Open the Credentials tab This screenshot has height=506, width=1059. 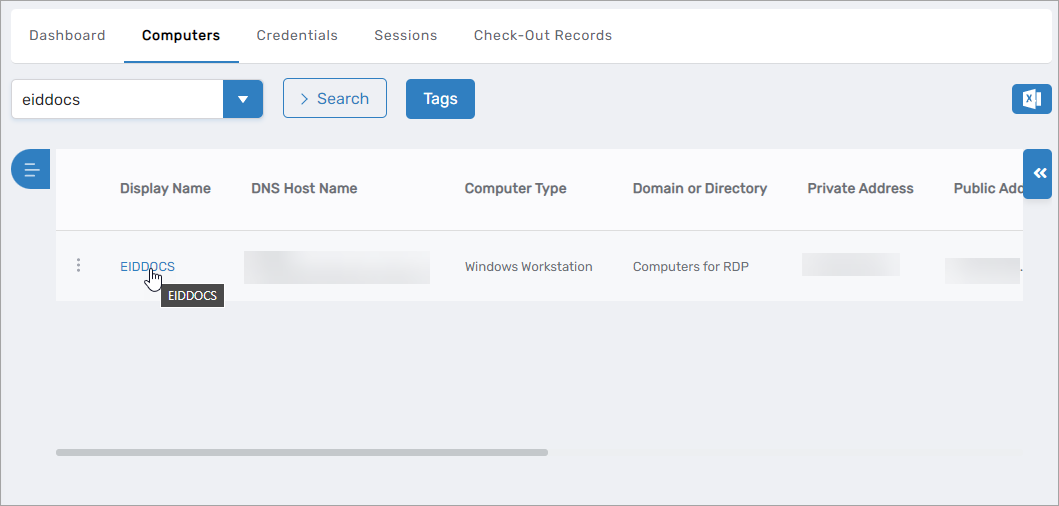coord(297,36)
